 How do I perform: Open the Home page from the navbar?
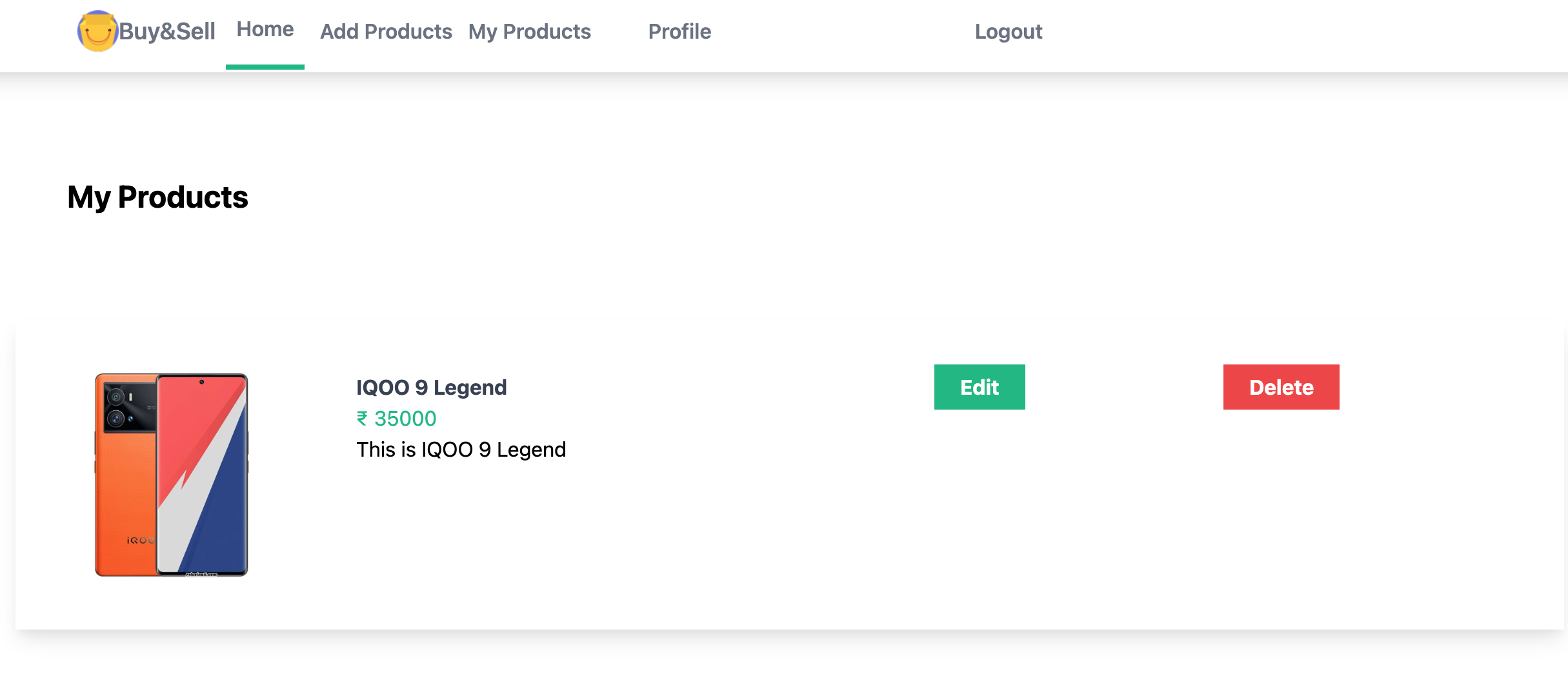pyautogui.click(x=265, y=29)
